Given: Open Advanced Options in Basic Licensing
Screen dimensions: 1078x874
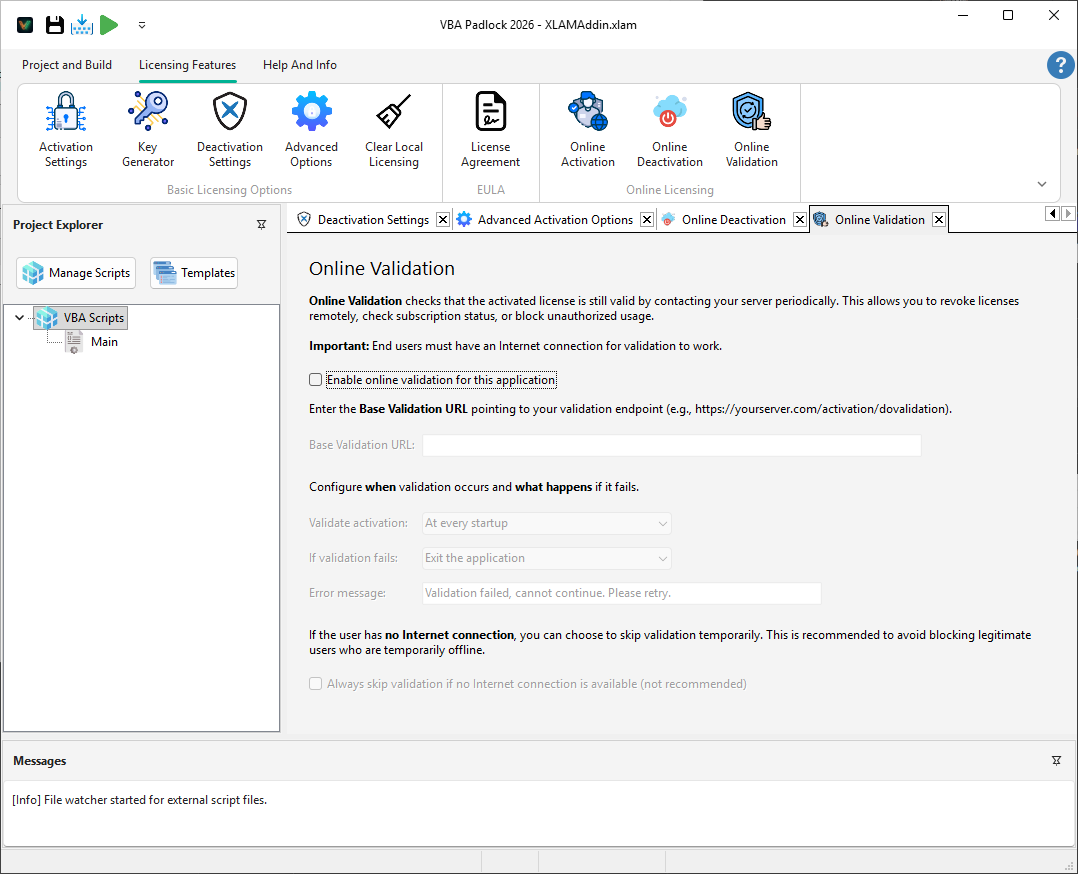Looking at the screenshot, I should 311,128.
